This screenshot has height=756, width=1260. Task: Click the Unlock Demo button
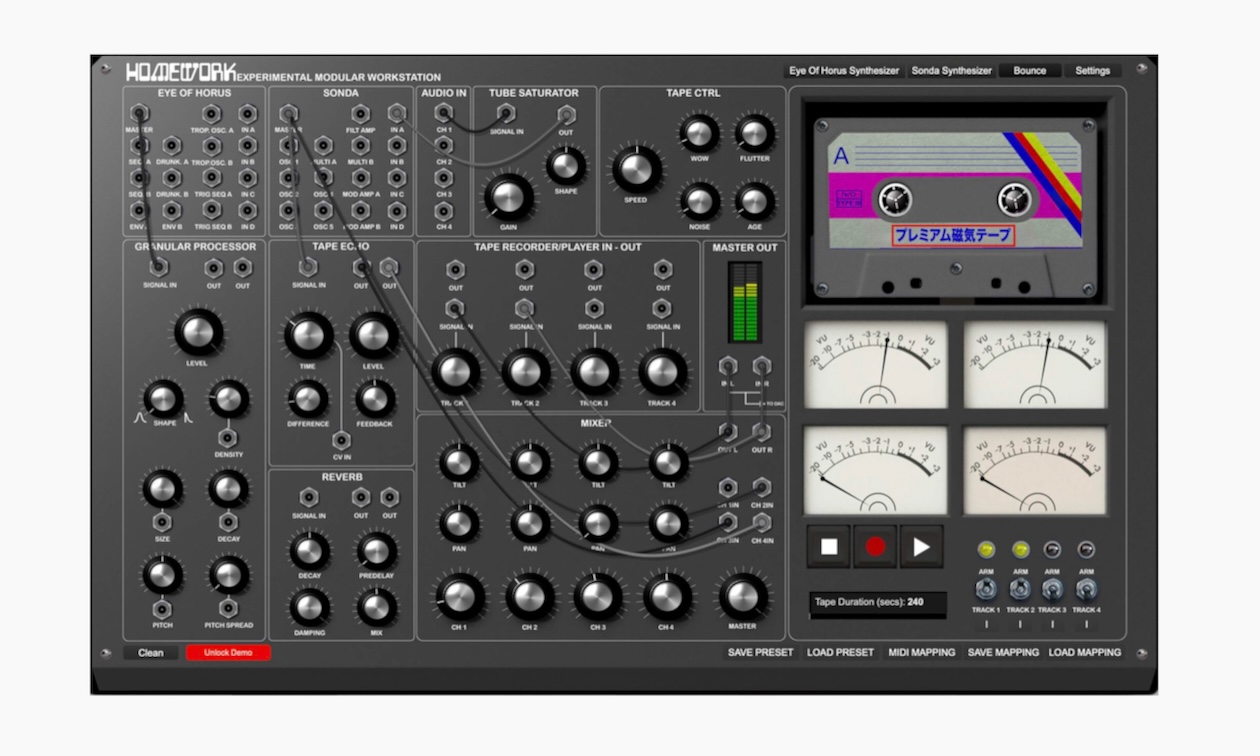pyautogui.click(x=226, y=652)
